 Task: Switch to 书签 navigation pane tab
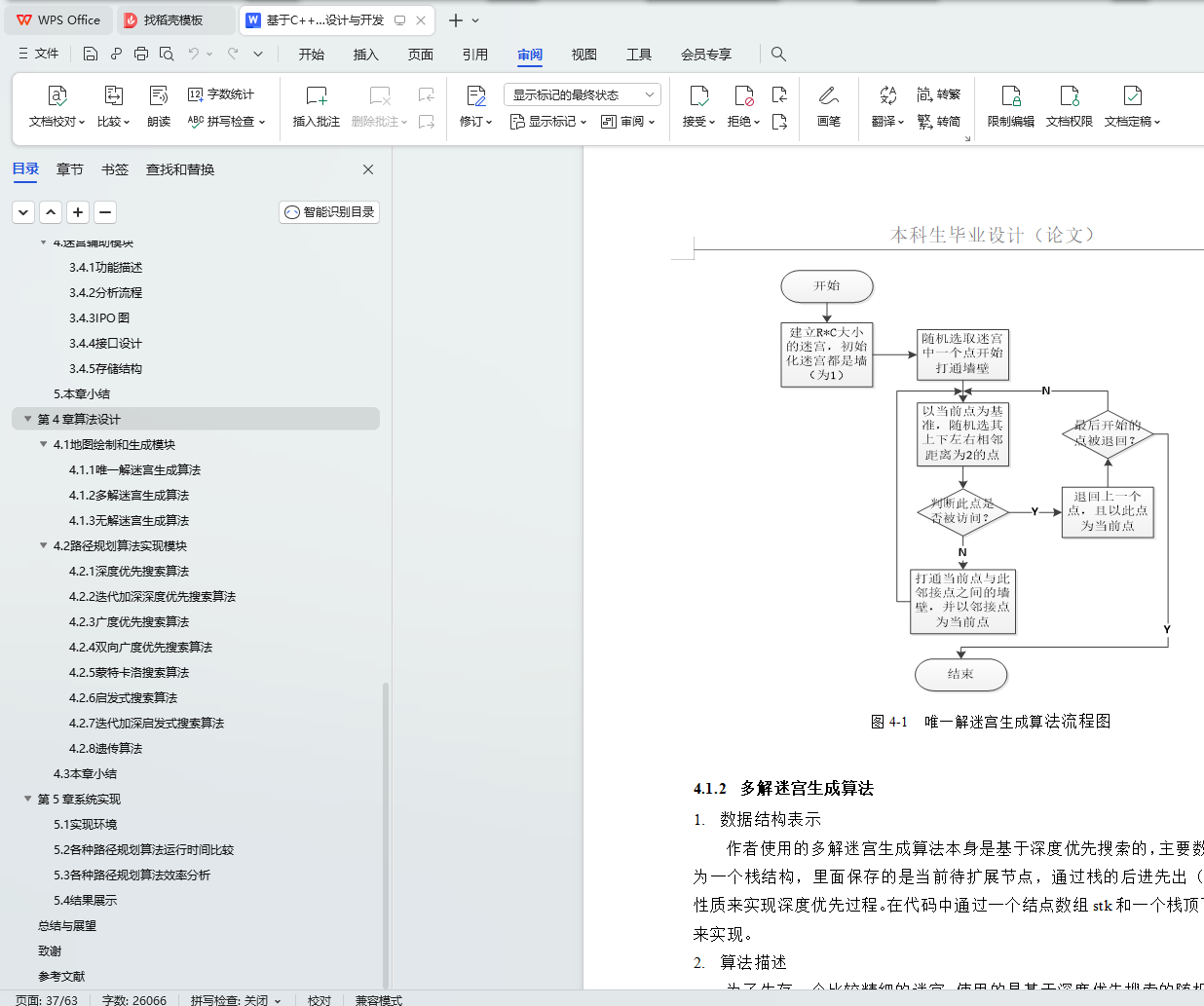(115, 169)
